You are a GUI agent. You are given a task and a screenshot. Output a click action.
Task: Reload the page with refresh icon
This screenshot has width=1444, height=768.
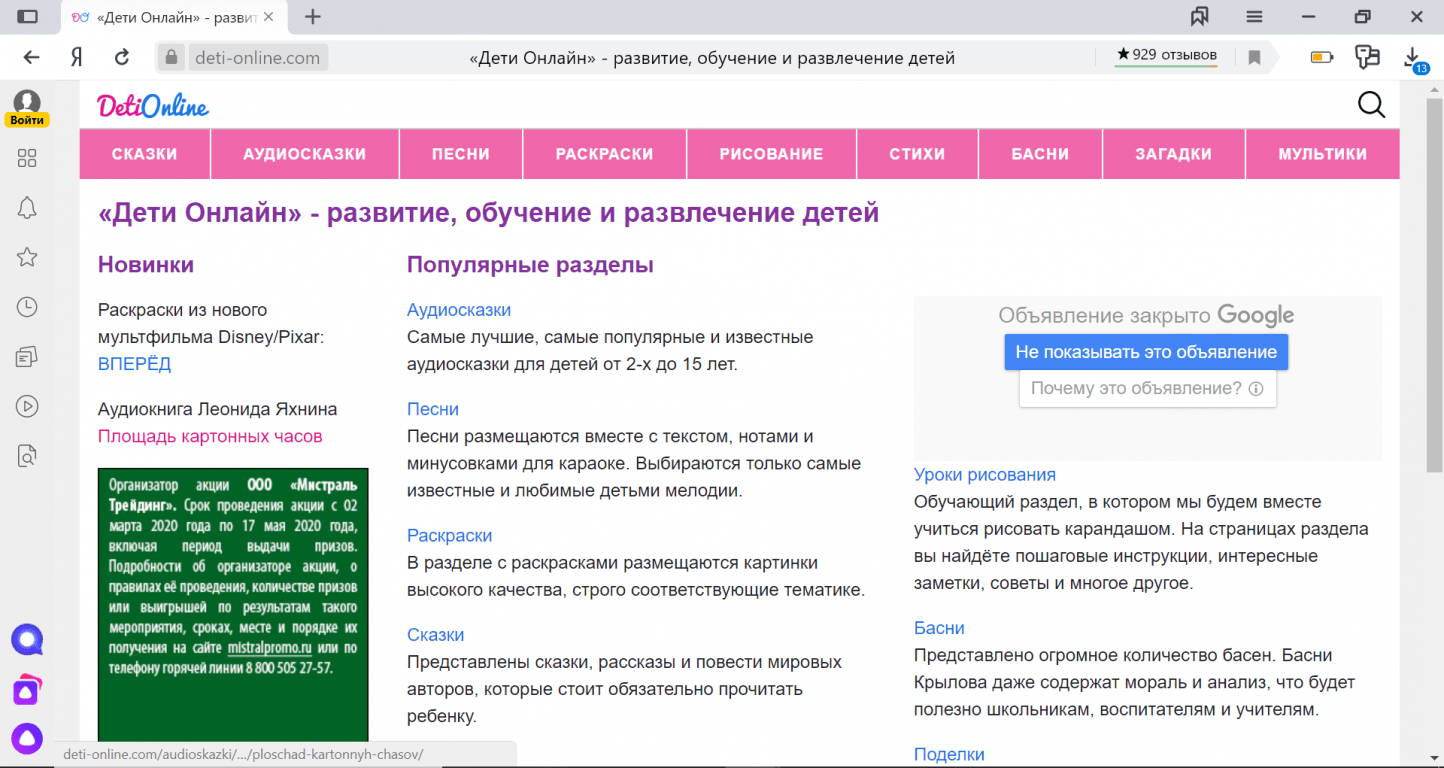(x=122, y=57)
